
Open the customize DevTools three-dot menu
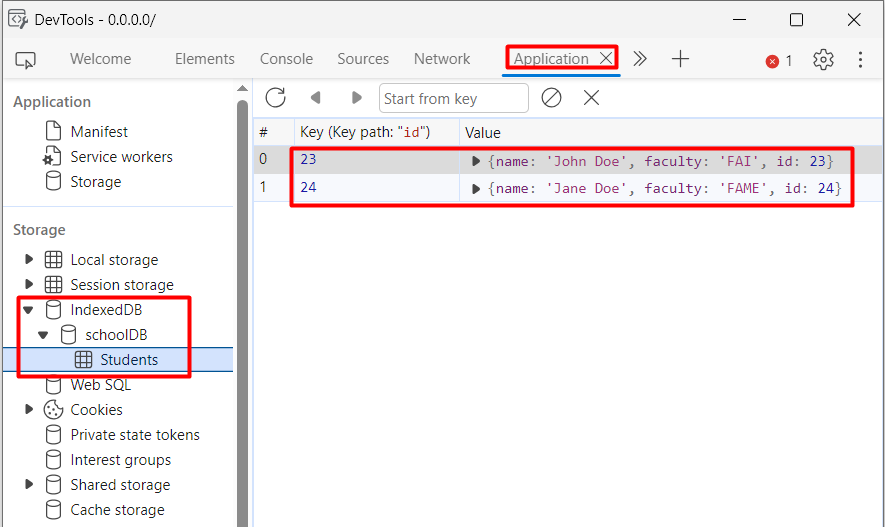coord(860,59)
